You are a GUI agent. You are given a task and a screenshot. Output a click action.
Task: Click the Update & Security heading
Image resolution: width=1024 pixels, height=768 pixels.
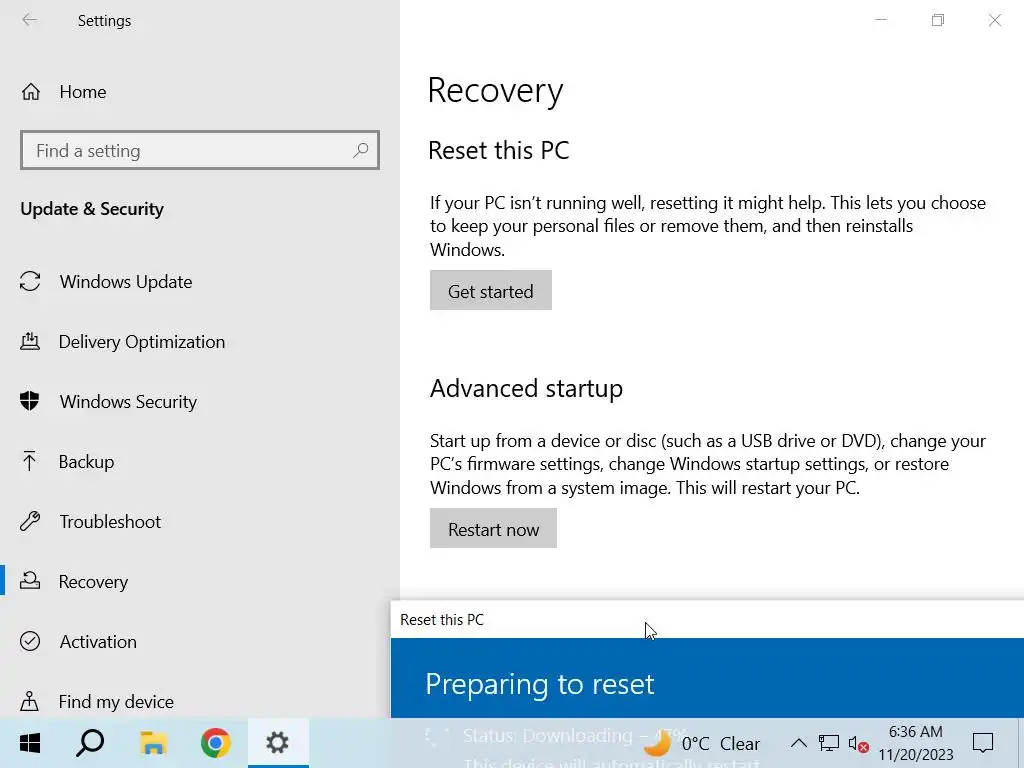(x=92, y=209)
